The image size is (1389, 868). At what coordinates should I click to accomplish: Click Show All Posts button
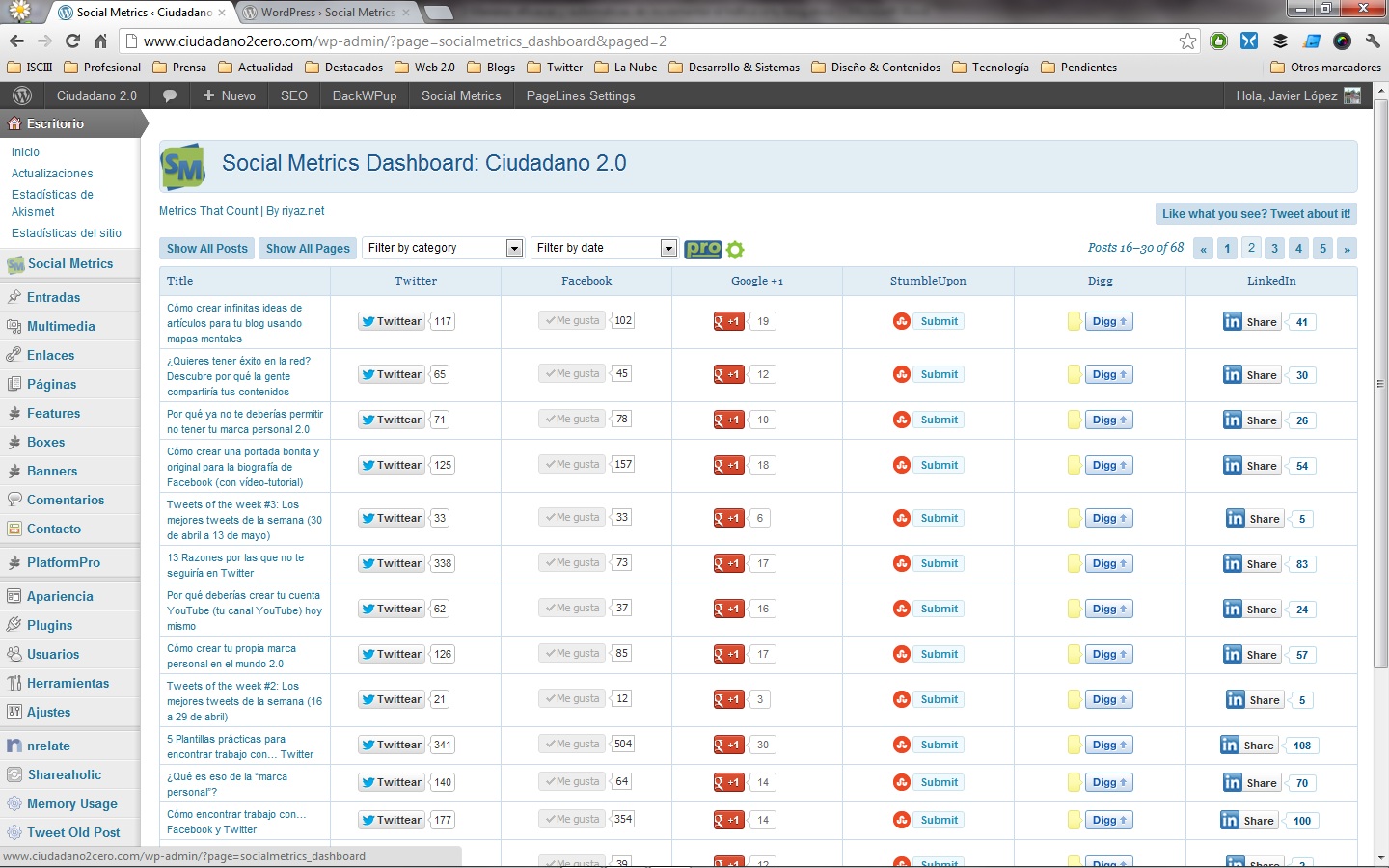click(207, 248)
